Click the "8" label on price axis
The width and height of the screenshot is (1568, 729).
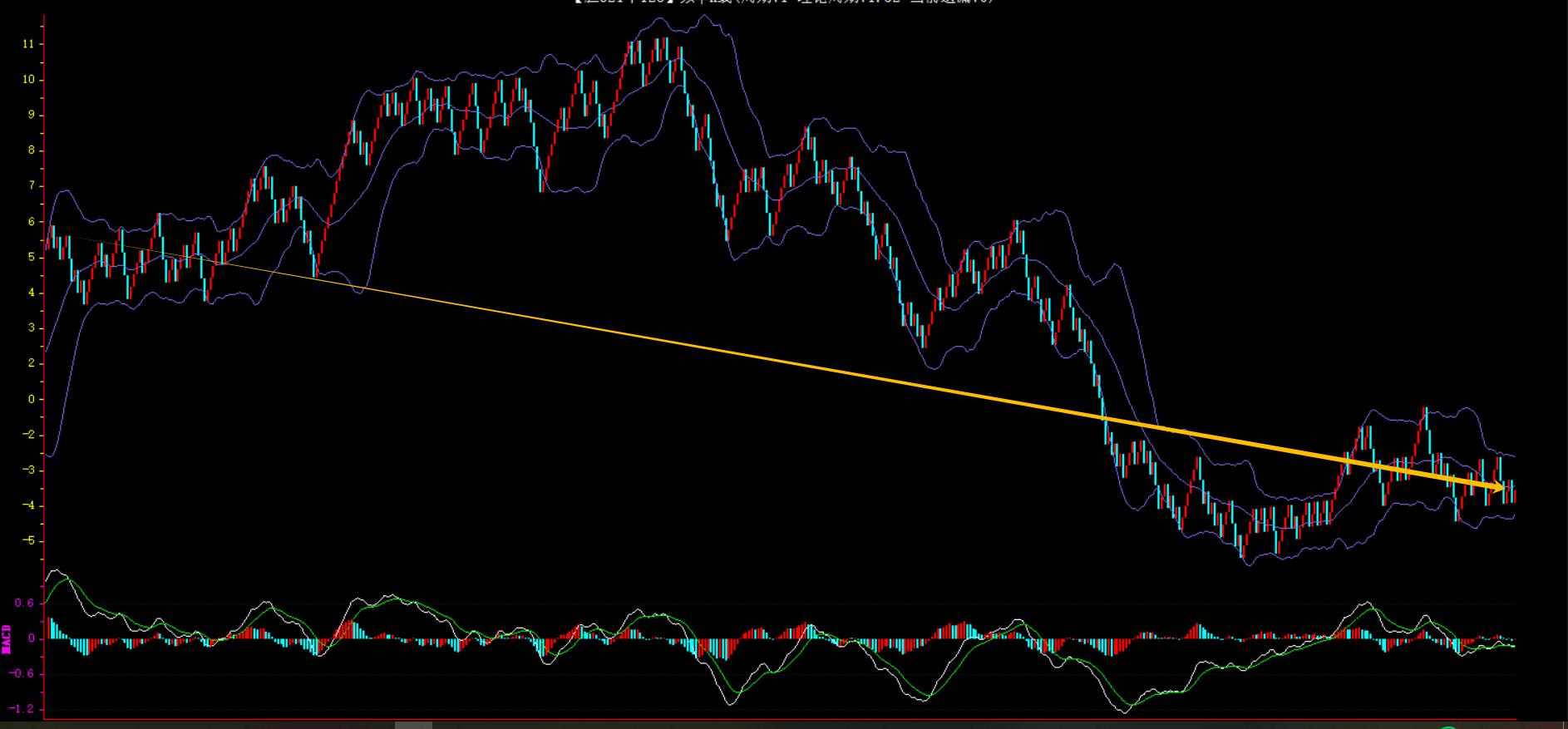tap(31, 150)
